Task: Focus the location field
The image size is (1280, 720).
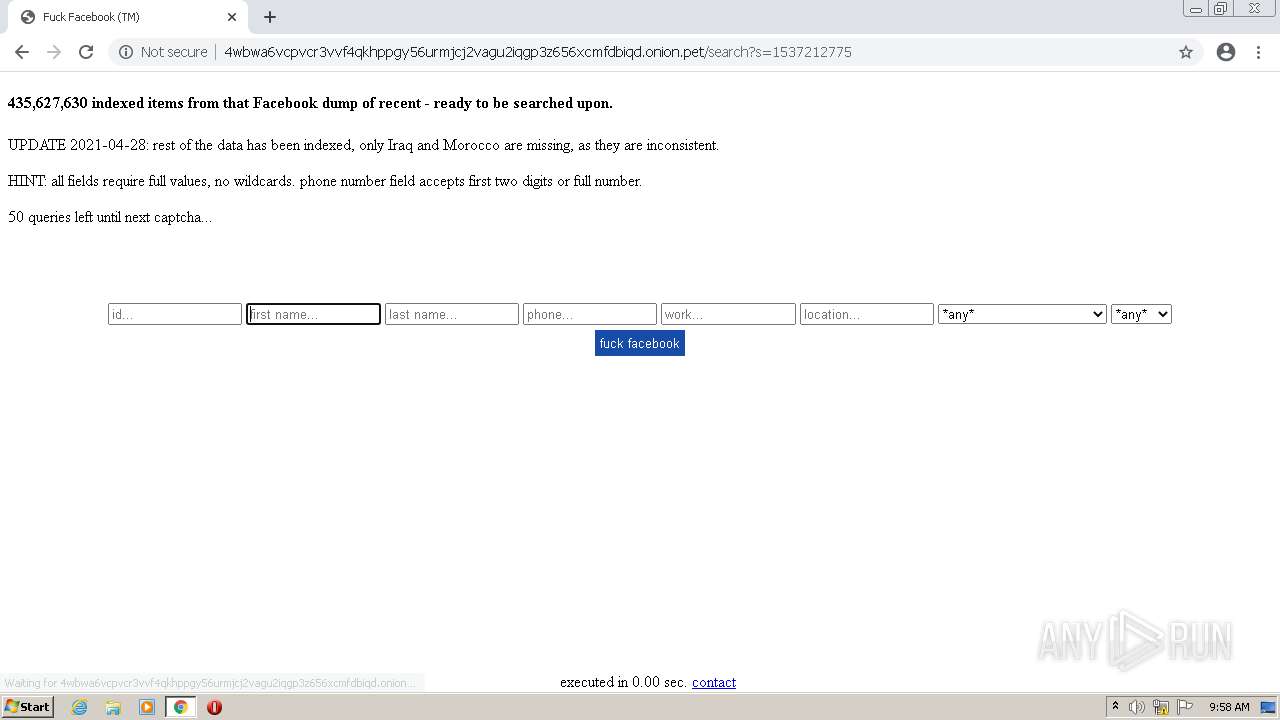Action: click(867, 314)
